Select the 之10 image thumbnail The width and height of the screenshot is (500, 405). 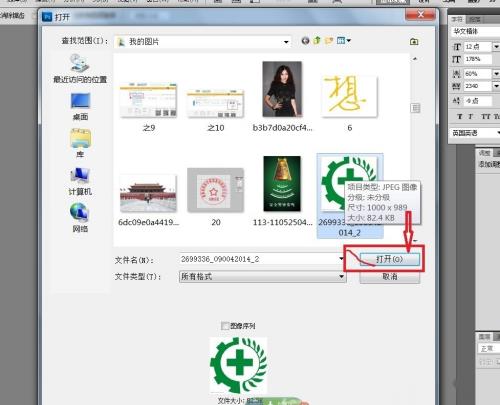coord(216,103)
